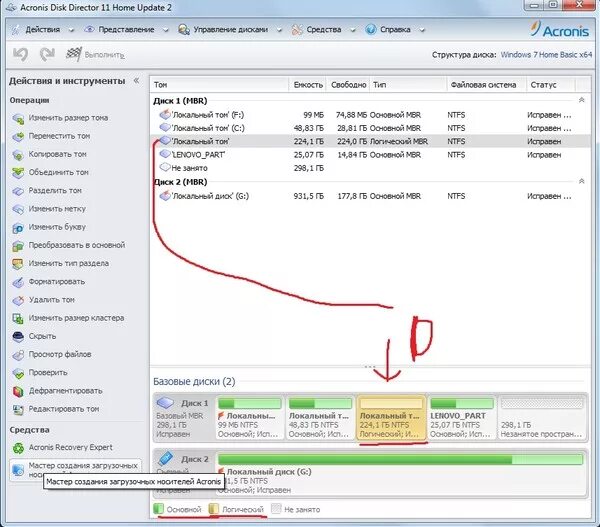Click the Редактировать том icon
600x527 pixels.
point(18,410)
